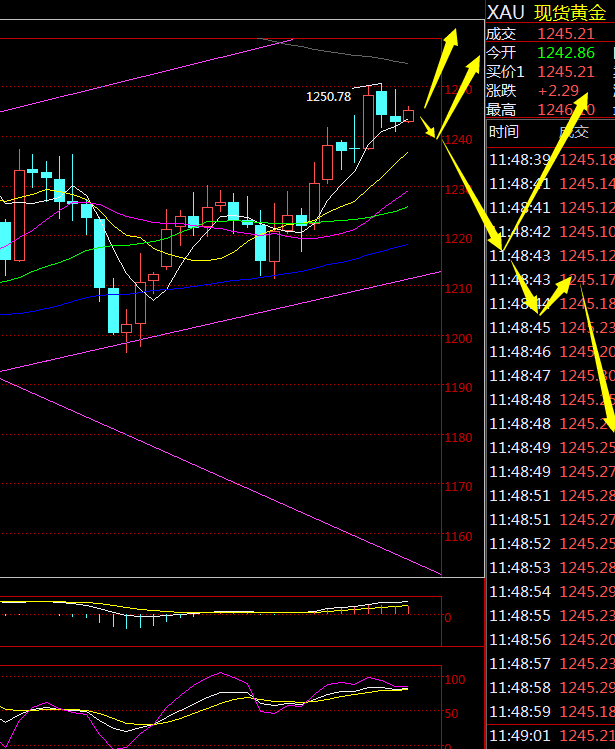The image size is (615, 749).
Task: Select the tick row at 11:48:46
Action: (x=551, y=352)
